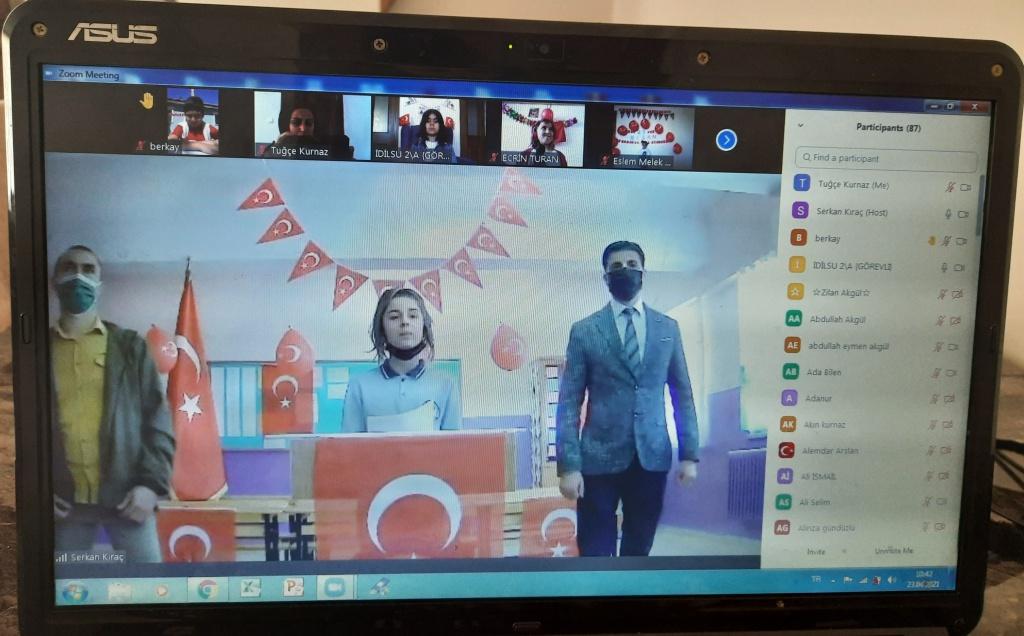Open Google Chrome from the taskbar
This screenshot has height=636, width=1024.
pos(207,589)
